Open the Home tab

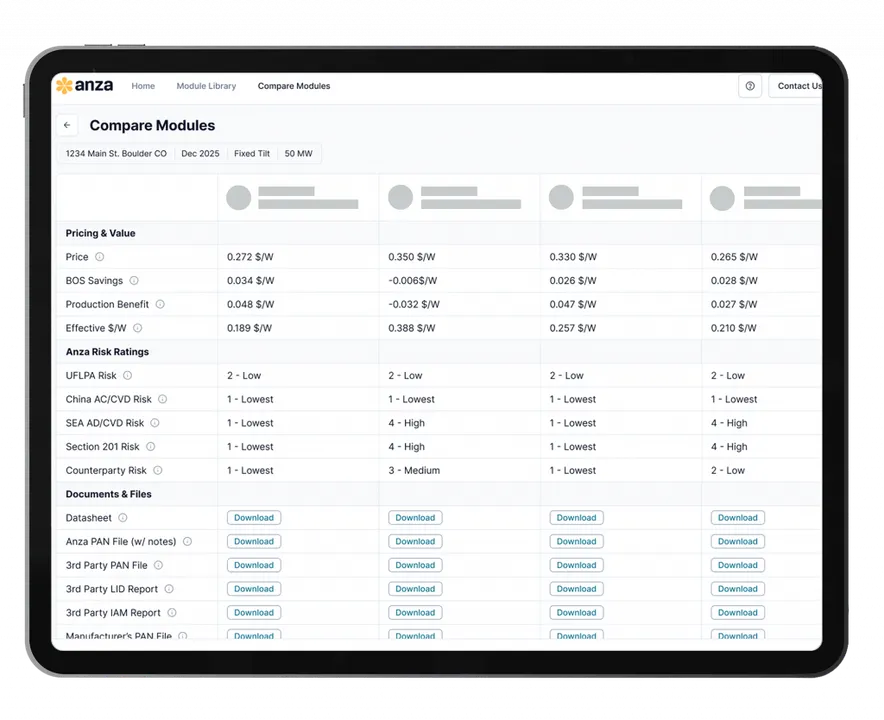(x=143, y=86)
